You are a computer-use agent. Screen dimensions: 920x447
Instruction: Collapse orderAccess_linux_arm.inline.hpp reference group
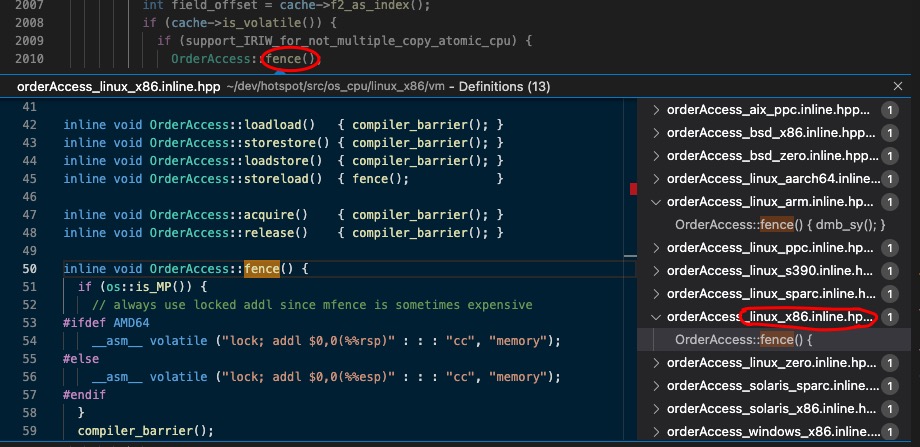(x=656, y=202)
